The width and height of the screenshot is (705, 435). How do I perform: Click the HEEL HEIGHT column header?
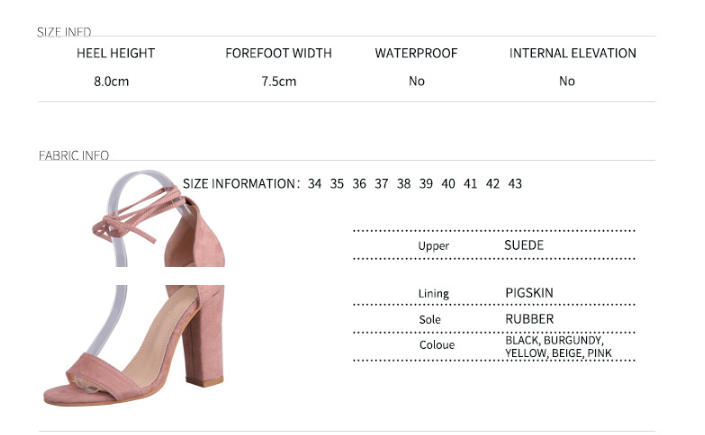pos(116,53)
